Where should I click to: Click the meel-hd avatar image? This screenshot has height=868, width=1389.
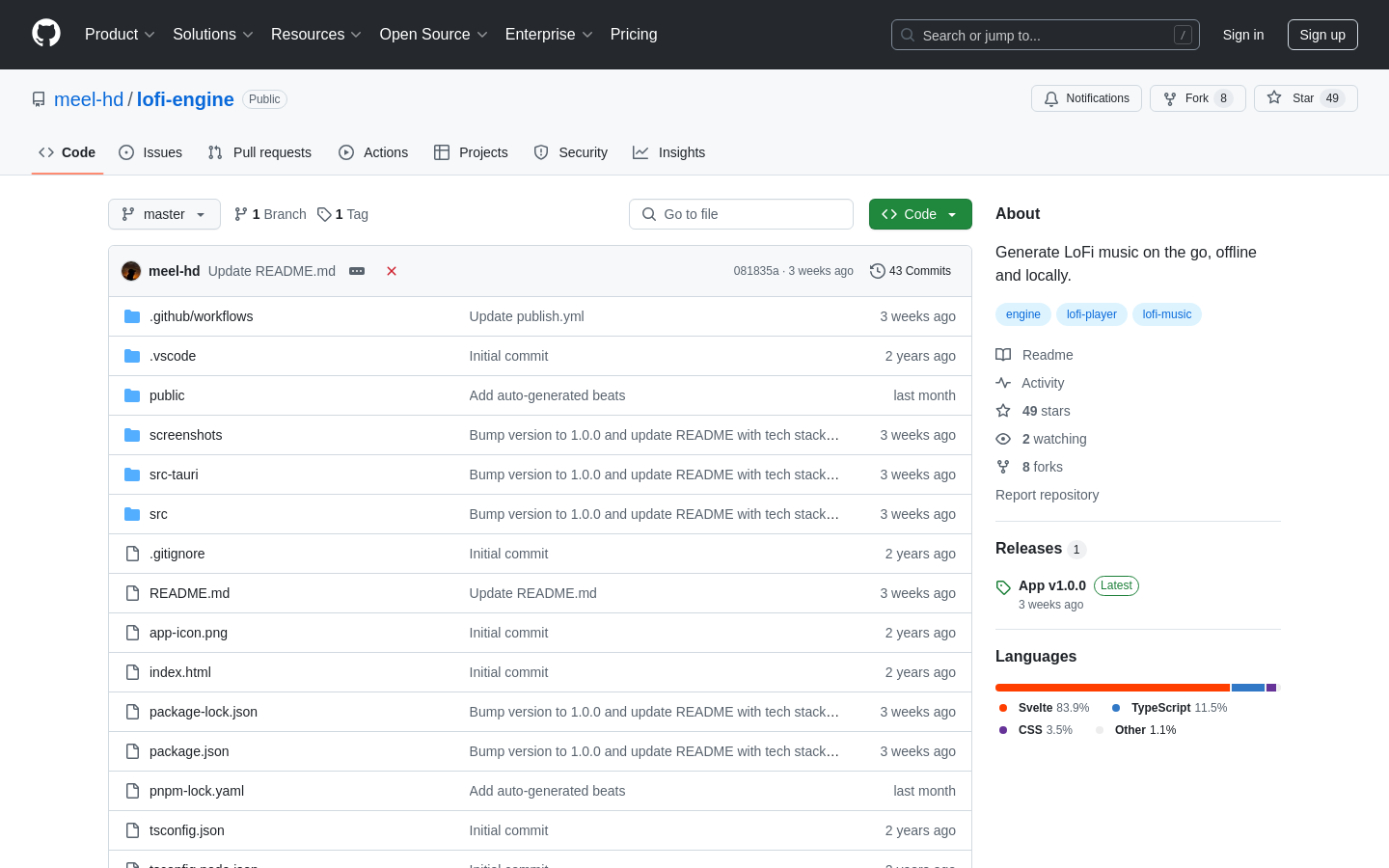(x=131, y=271)
